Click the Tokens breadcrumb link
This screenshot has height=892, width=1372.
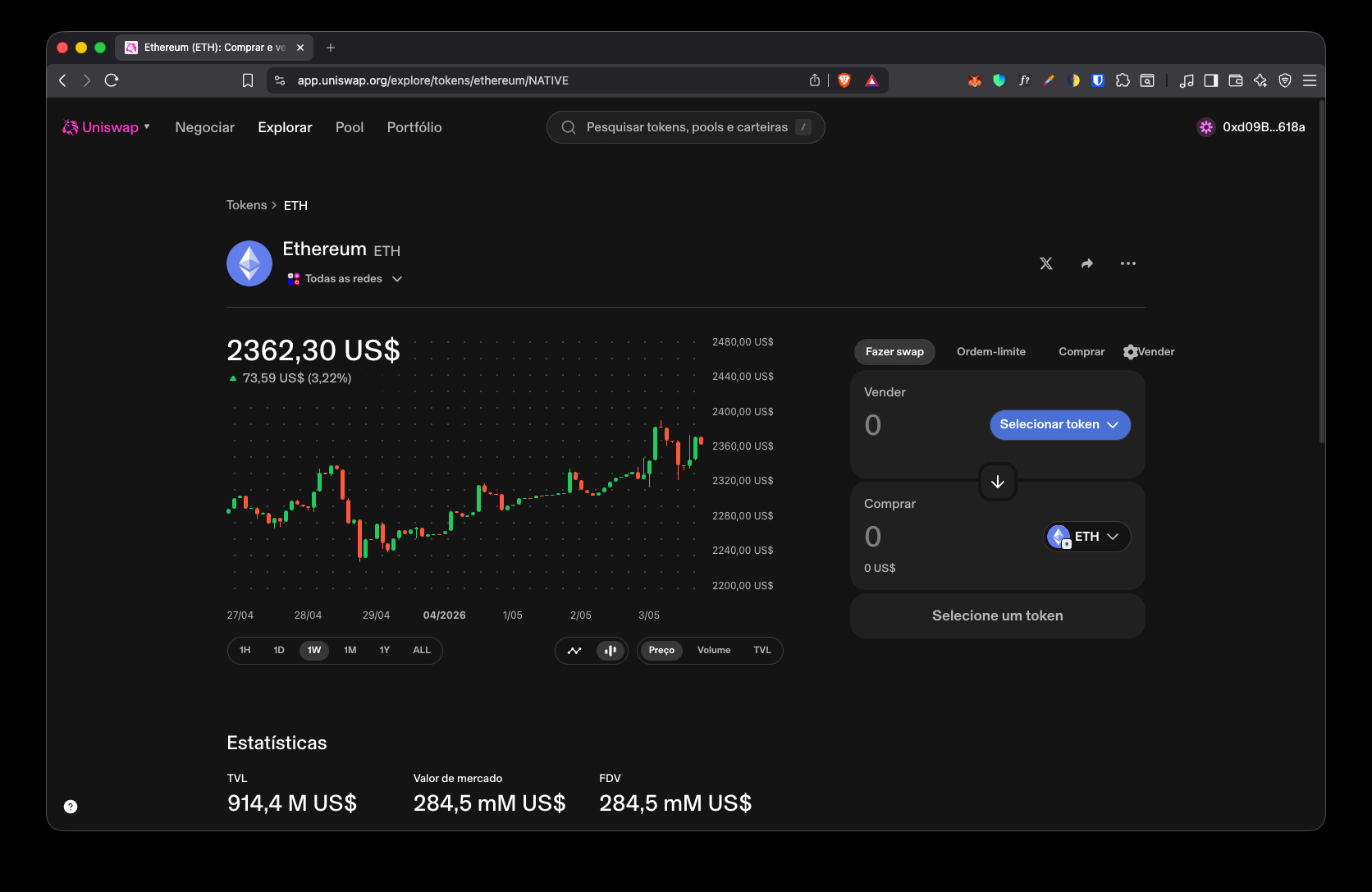247,205
